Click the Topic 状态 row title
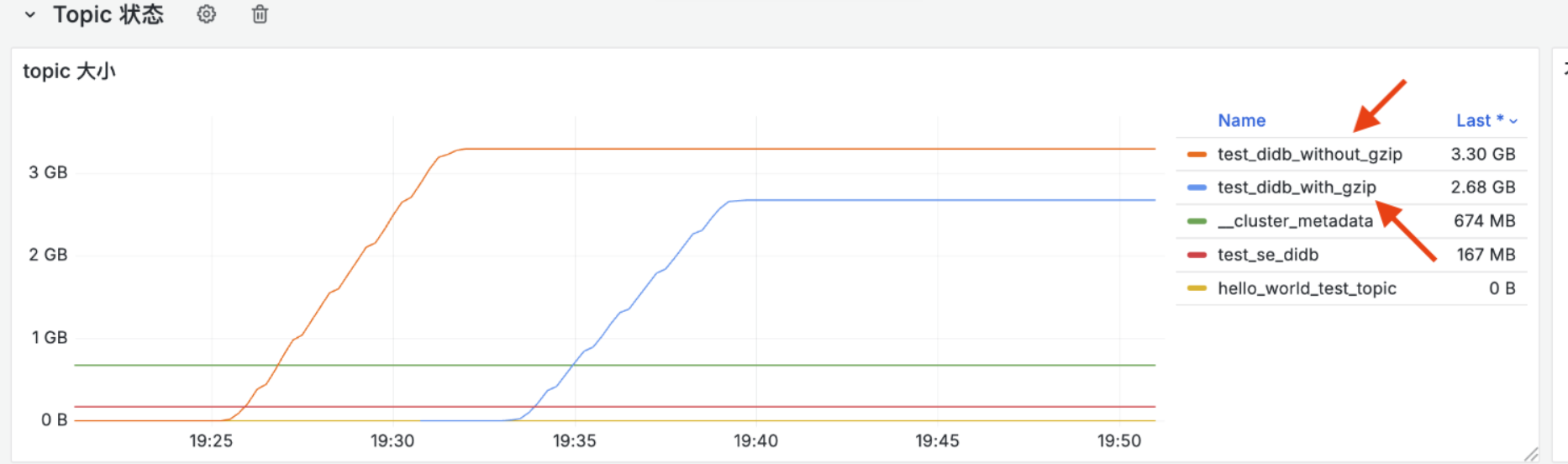The width and height of the screenshot is (1568, 464). point(108,14)
